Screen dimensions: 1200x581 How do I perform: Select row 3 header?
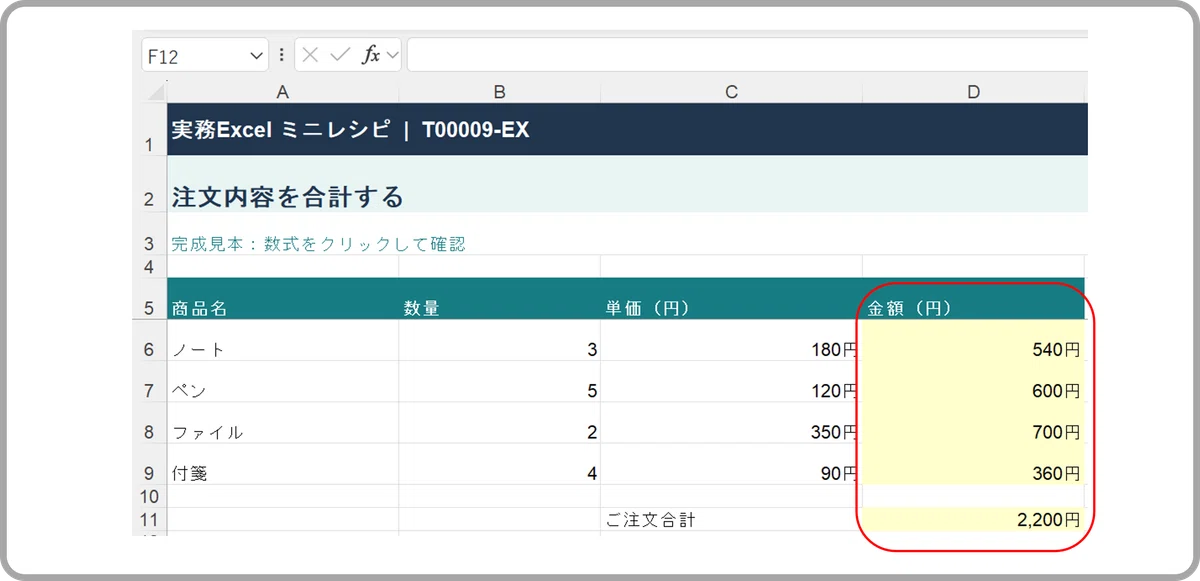coord(150,233)
